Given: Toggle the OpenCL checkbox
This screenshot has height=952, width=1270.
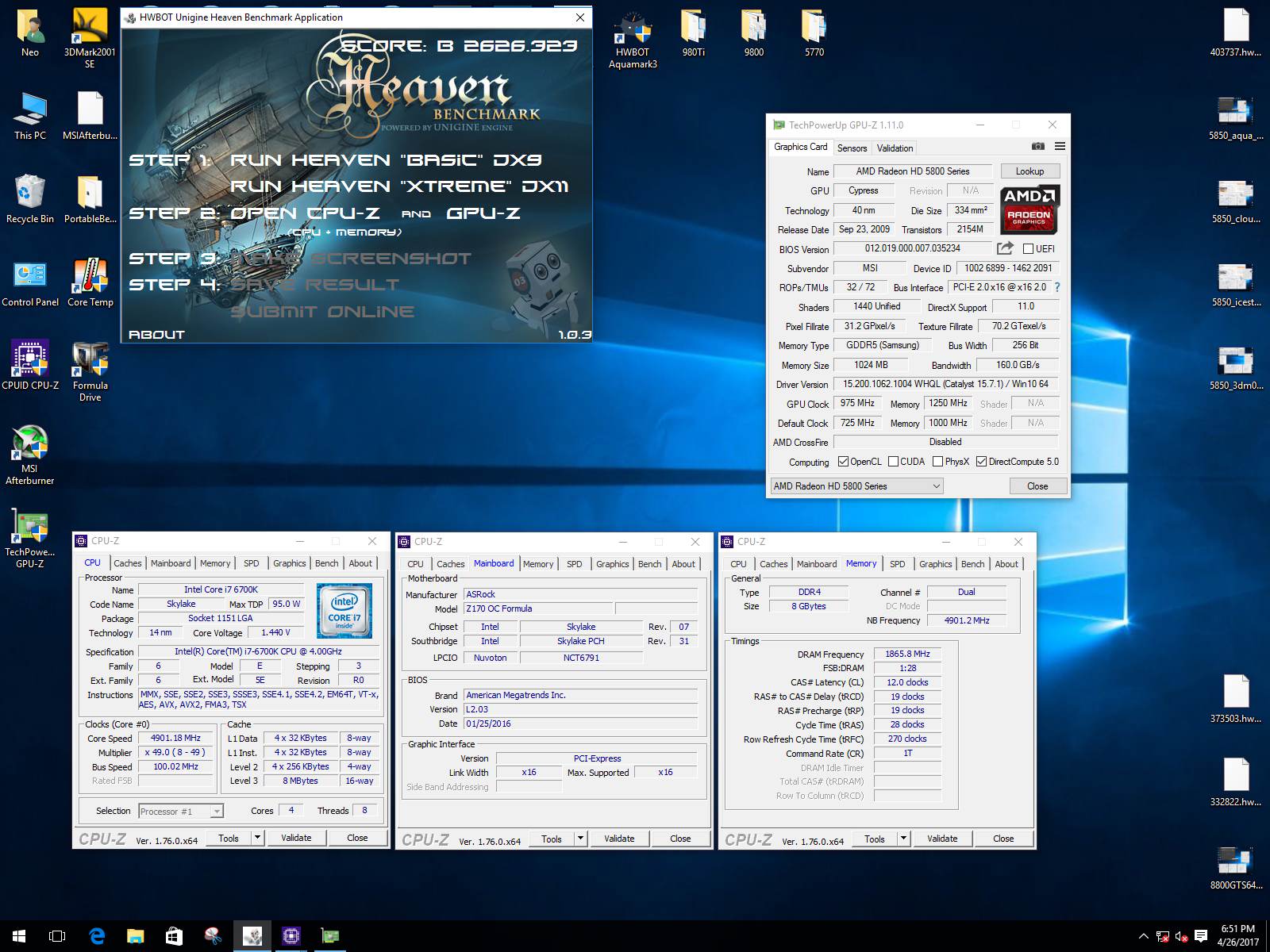Looking at the screenshot, I should 842,462.
